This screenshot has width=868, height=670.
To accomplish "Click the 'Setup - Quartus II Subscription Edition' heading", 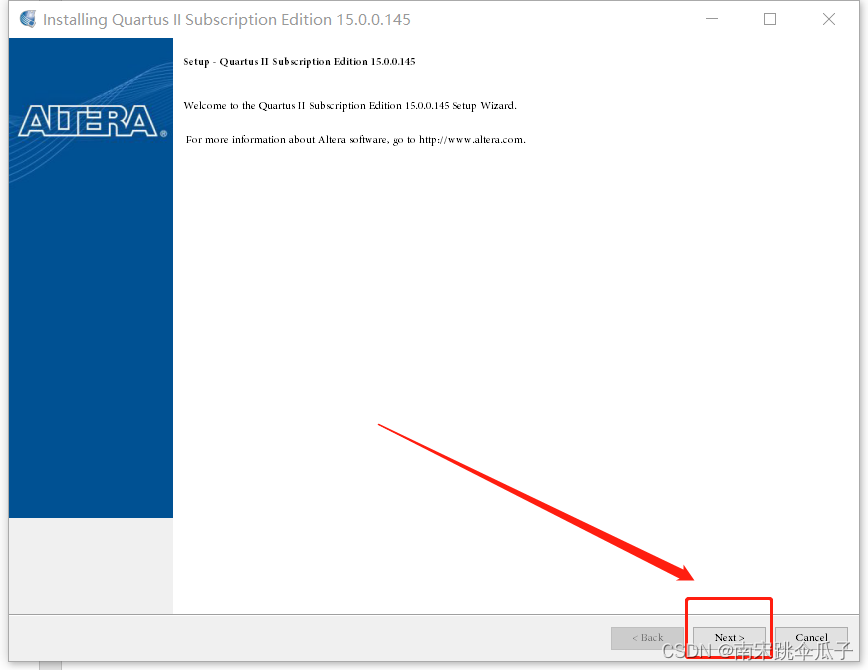I will (x=299, y=61).
